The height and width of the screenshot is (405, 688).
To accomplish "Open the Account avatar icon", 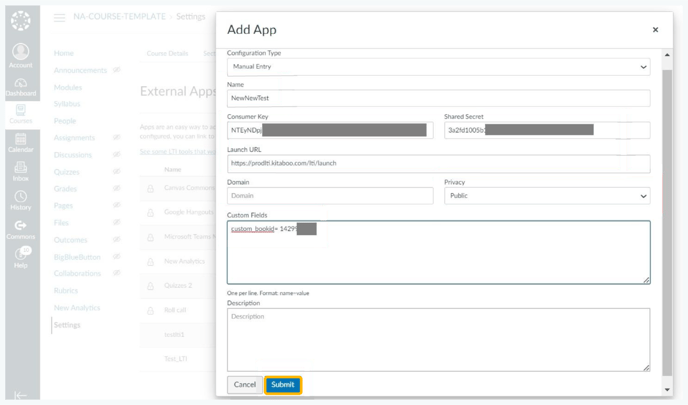I will (x=21, y=51).
